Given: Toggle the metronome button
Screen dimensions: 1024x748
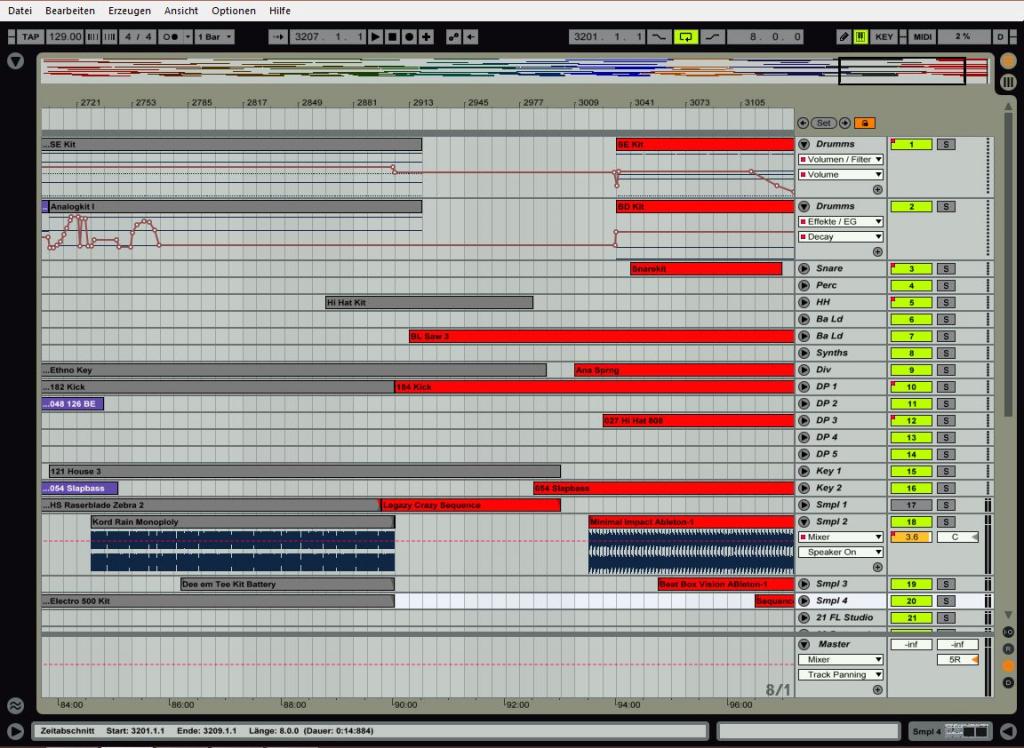Looking at the screenshot, I should tap(170, 37).
